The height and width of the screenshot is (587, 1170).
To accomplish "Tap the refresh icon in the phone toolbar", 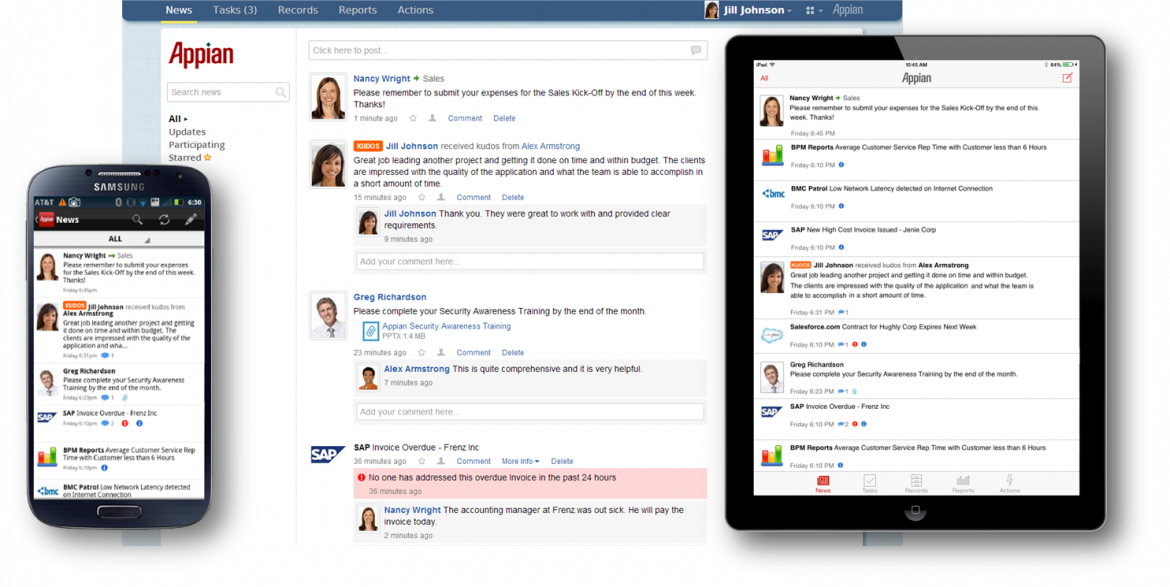I will (163, 220).
